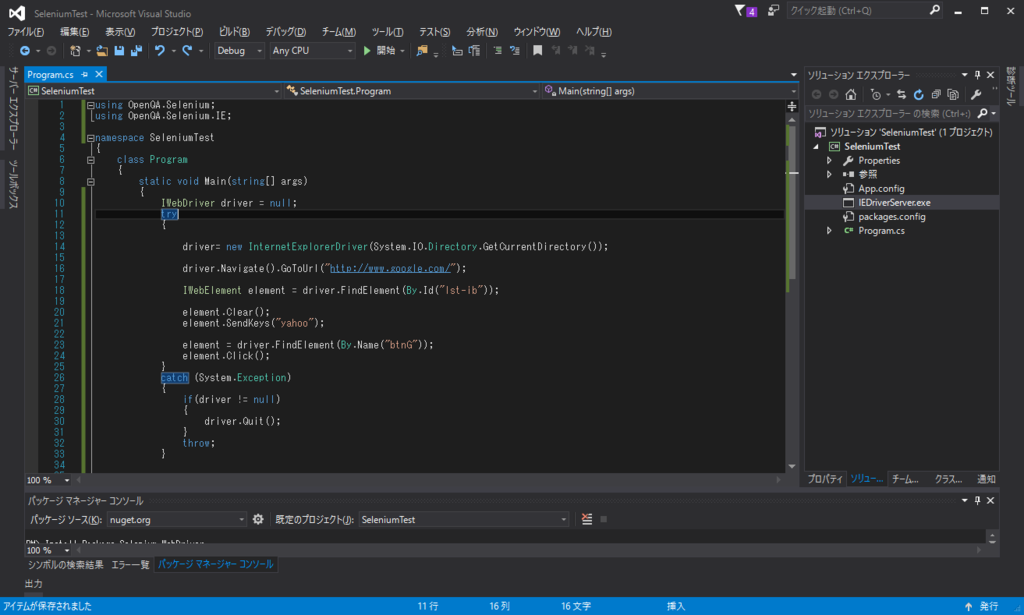Click Sync with Active Document arrows icon
This screenshot has height=615, width=1024.
click(x=901, y=95)
